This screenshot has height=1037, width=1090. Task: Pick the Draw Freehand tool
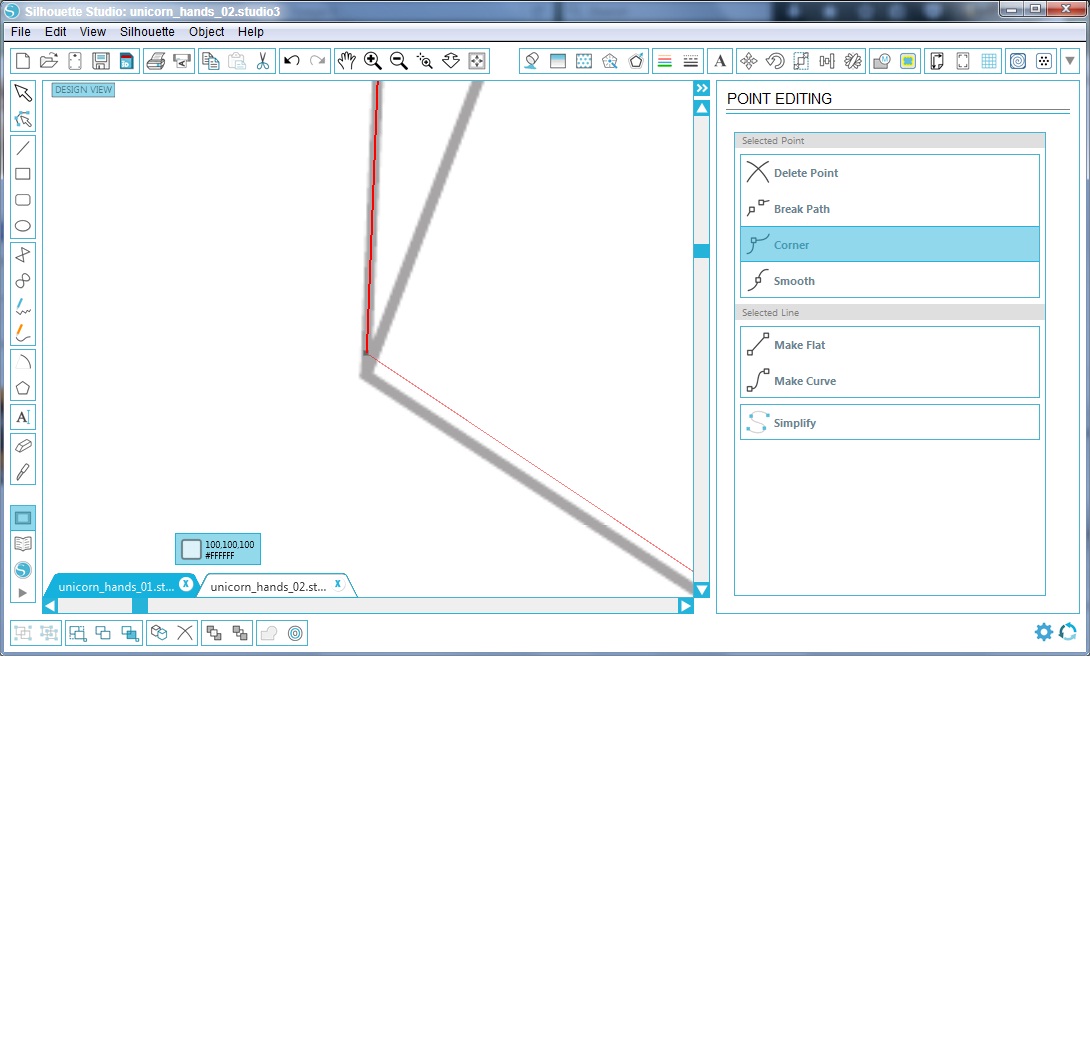(23, 307)
